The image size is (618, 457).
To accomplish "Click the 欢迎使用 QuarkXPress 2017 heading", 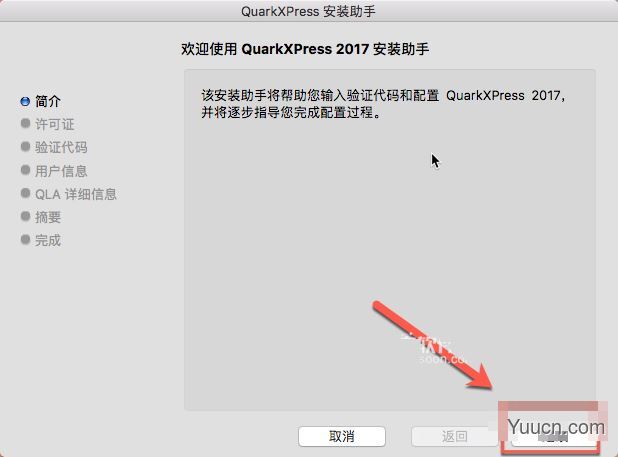I will (x=305, y=49).
